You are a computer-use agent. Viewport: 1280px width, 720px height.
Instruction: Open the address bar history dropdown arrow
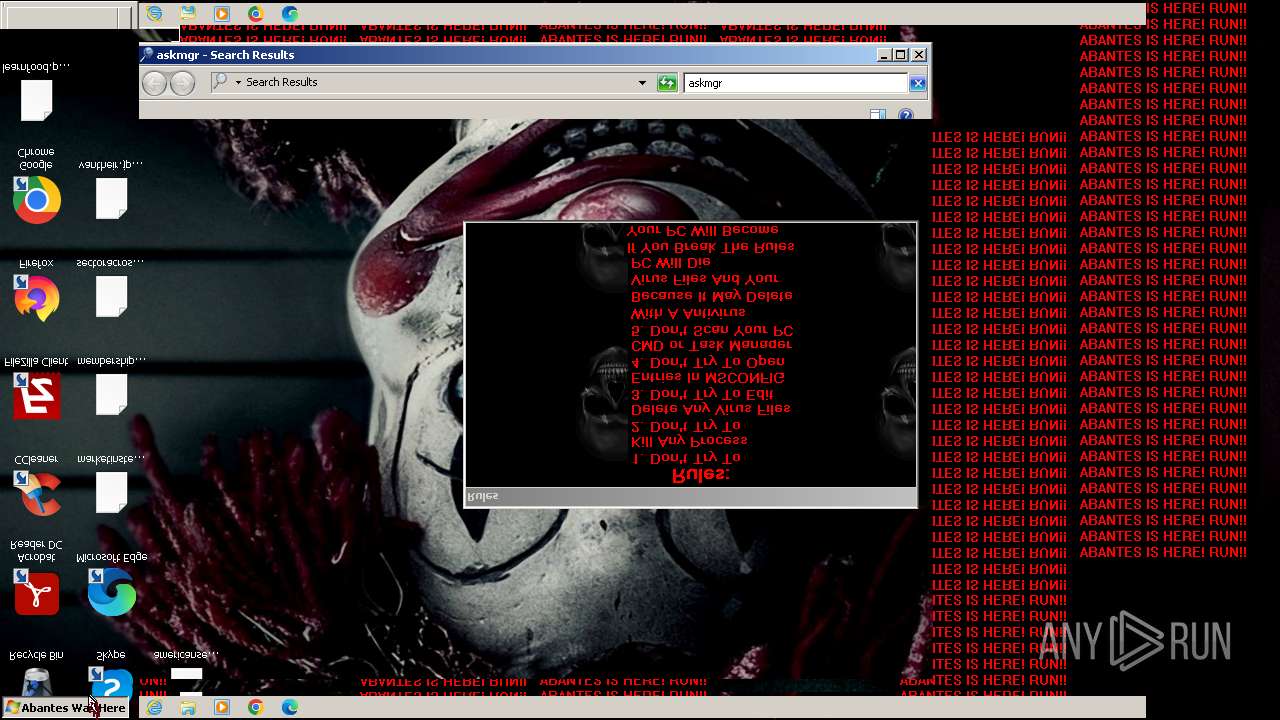(x=642, y=83)
